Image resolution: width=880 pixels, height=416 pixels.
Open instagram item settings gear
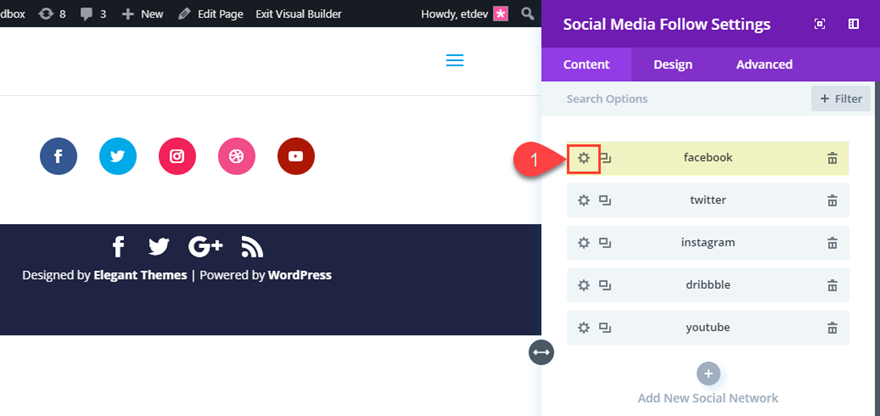click(x=584, y=243)
